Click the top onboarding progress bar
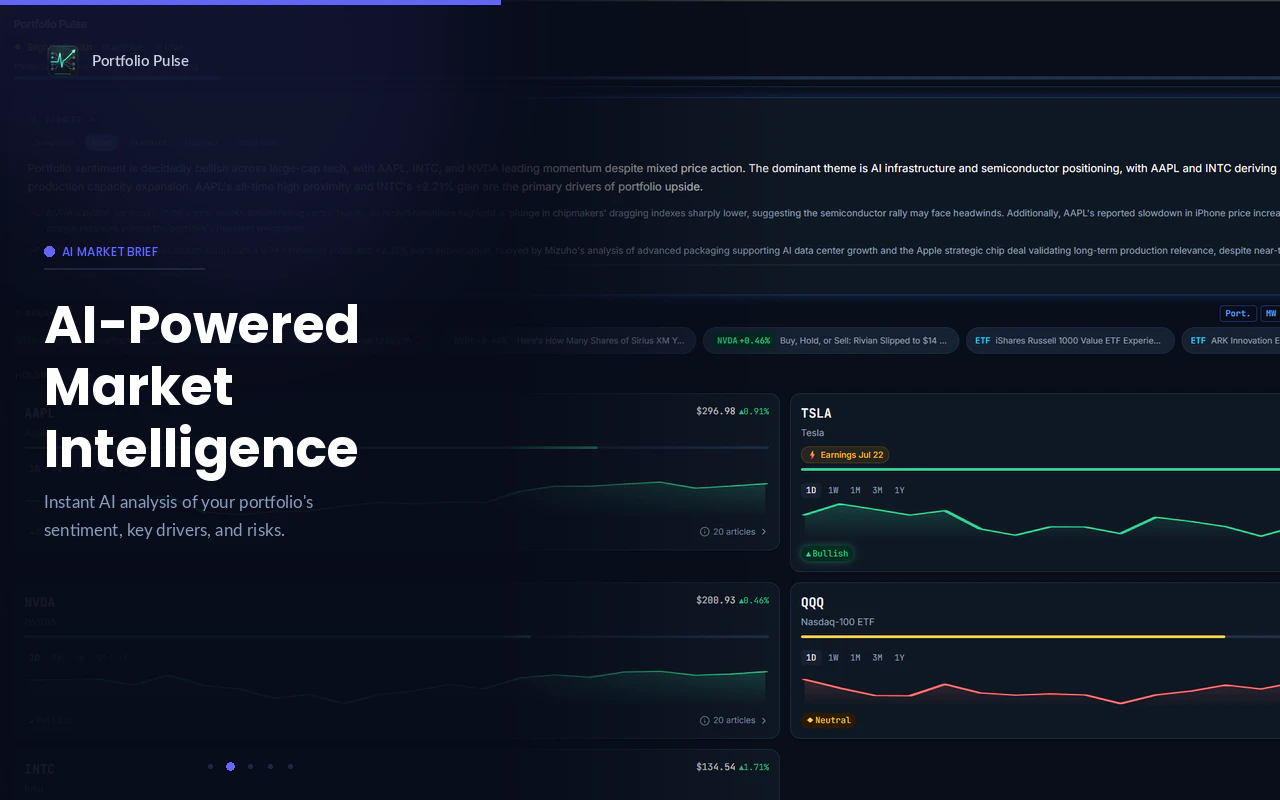Screen dimensions: 1280x800 coord(250,2)
